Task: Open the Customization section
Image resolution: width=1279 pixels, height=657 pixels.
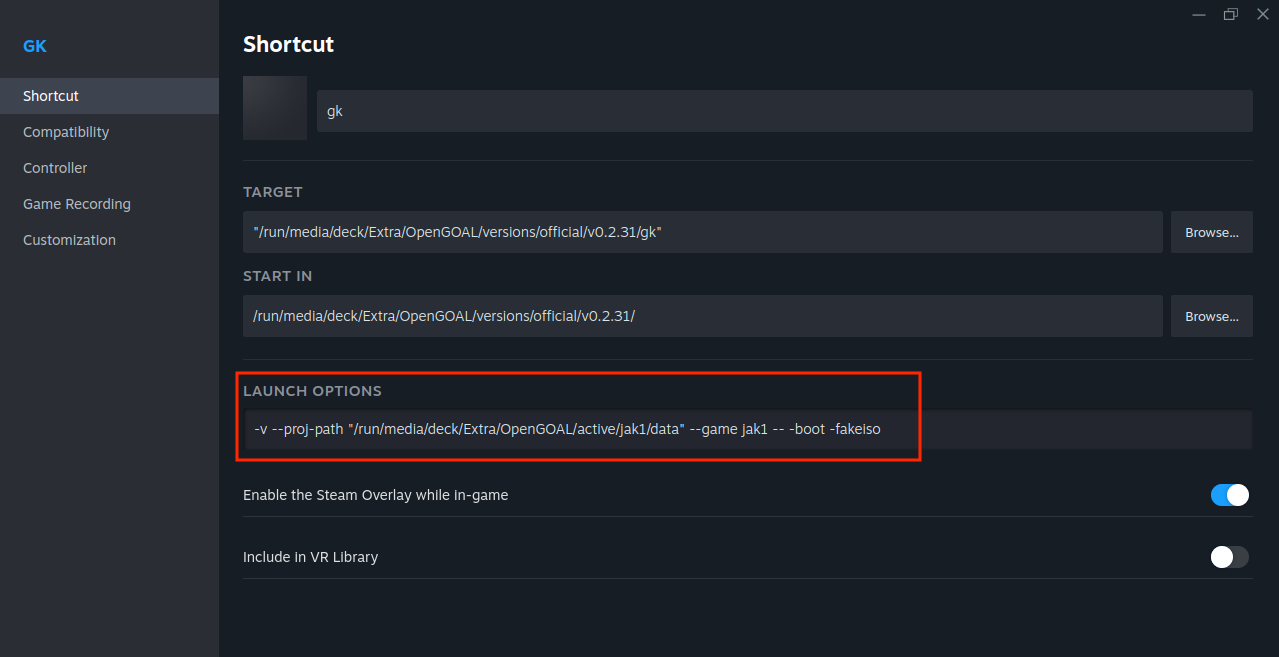Action: click(69, 240)
